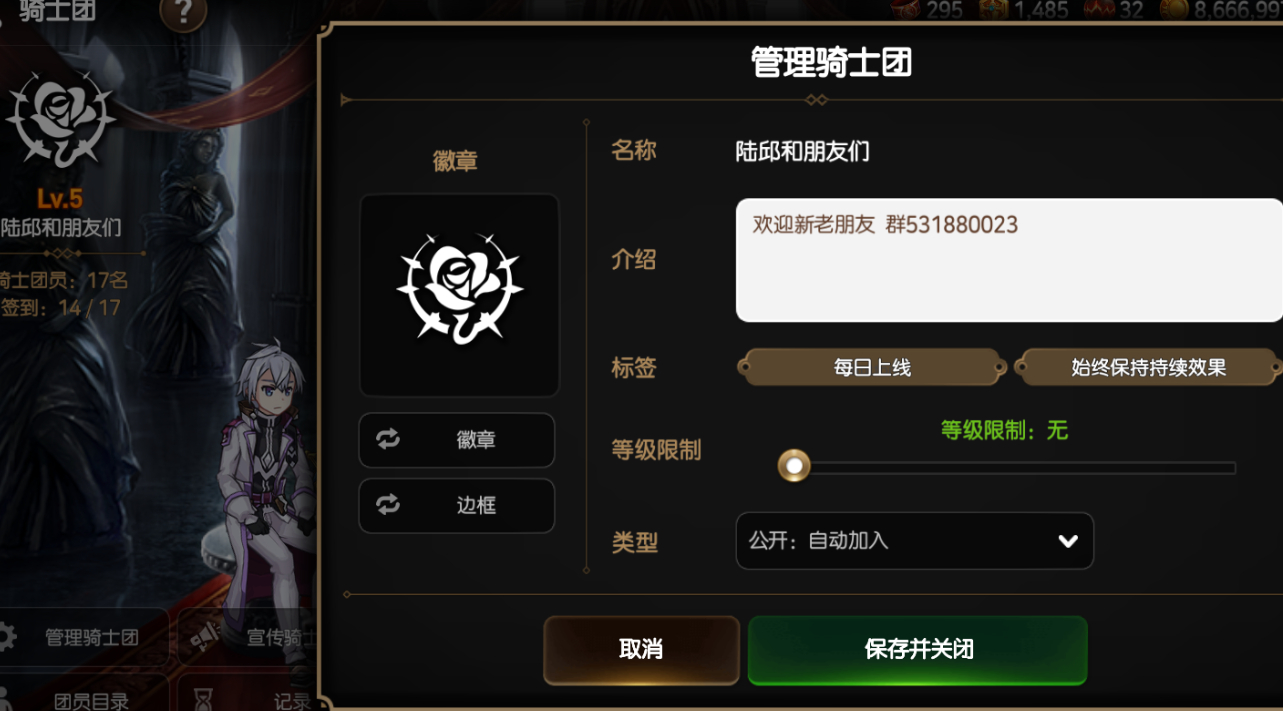Click the chevron arrow of the type dropdown
The height and width of the screenshot is (711, 1283).
coord(1067,541)
